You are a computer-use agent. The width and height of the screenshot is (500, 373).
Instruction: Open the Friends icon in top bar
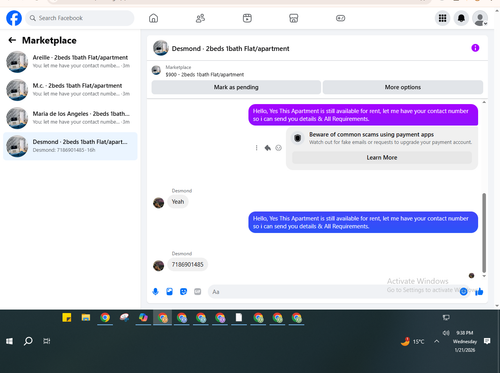200,18
